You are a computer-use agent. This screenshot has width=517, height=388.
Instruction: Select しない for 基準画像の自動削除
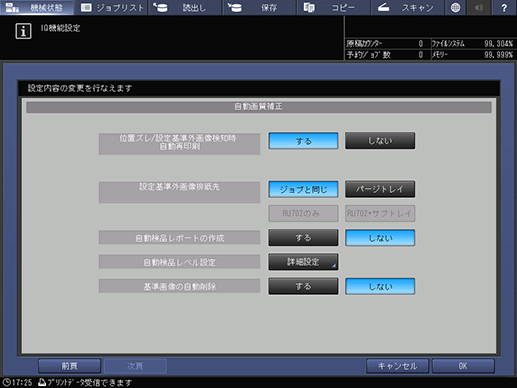tap(380, 286)
